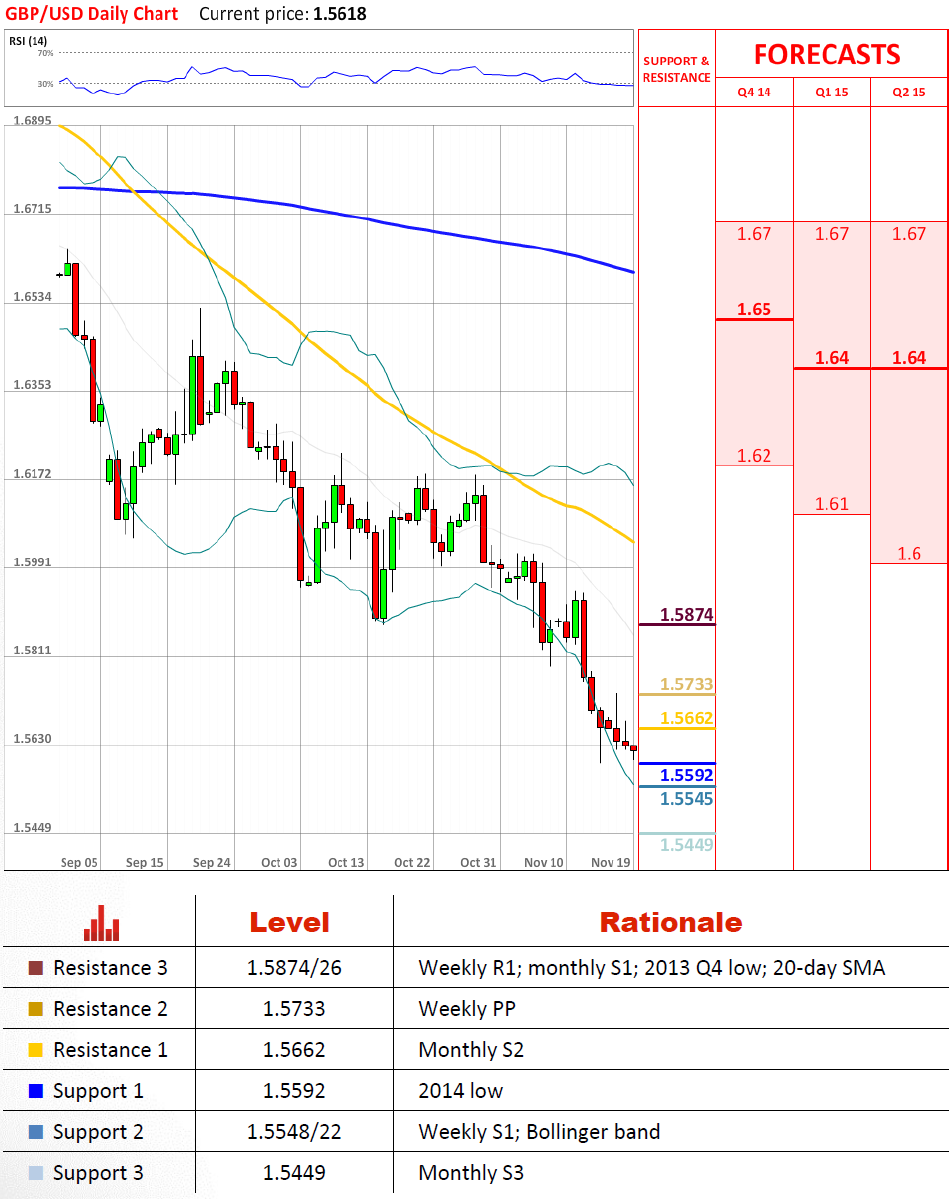Click the 1.65 median forecast for Q4 14
This screenshot has width=952, height=1199.
(754, 309)
